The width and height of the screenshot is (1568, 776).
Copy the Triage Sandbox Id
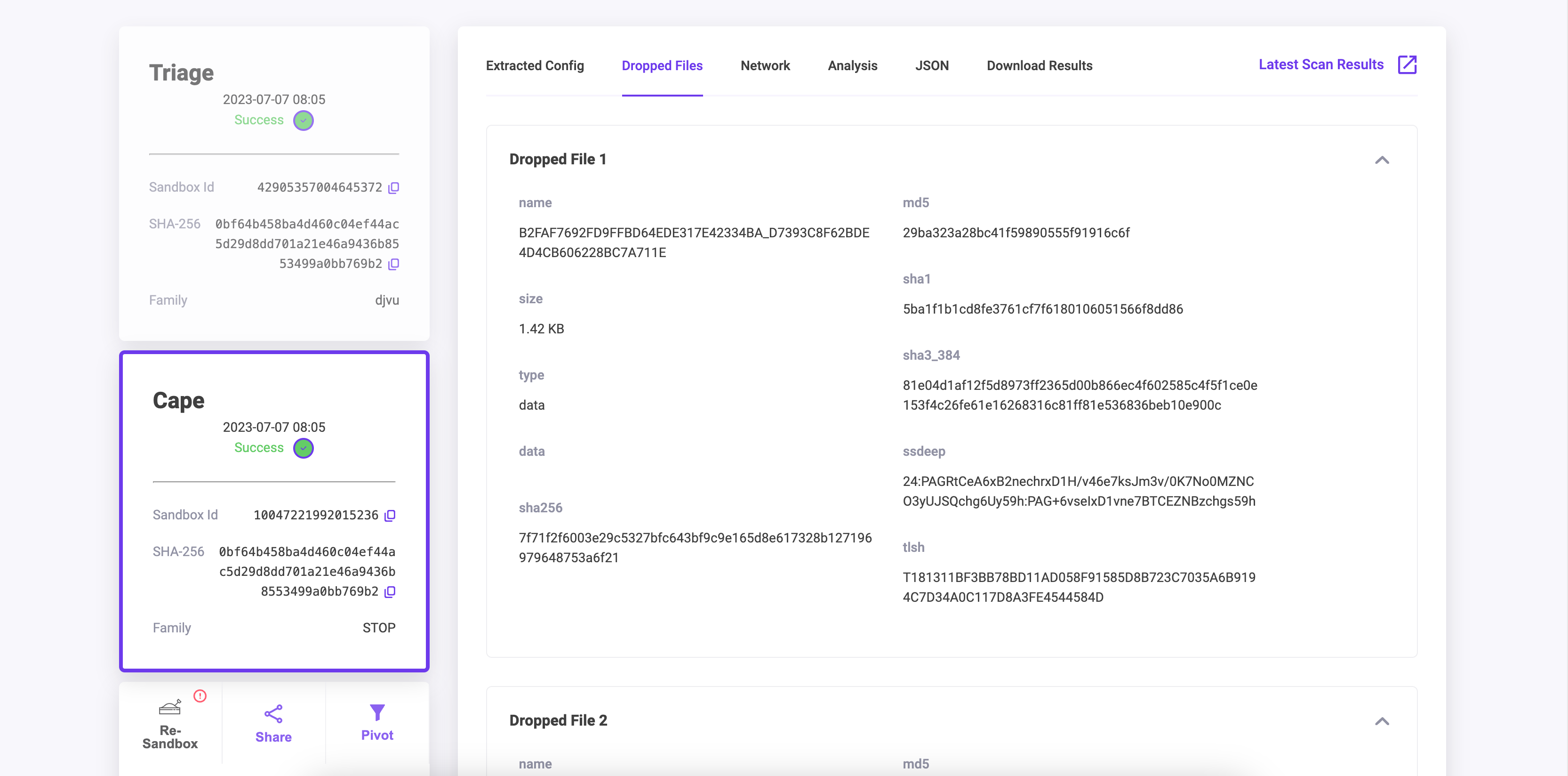[394, 187]
